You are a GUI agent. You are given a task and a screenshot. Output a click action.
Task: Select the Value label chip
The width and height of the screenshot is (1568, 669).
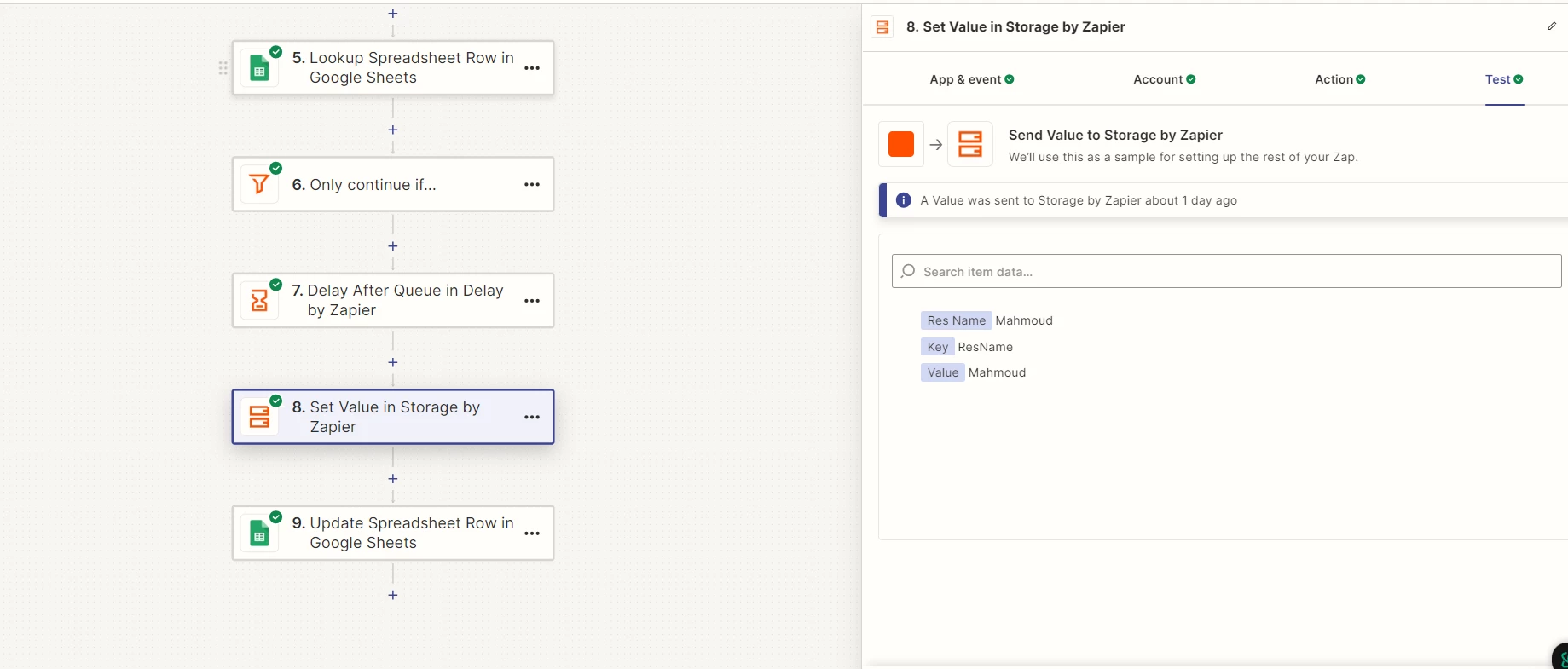[x=943, y=372]
